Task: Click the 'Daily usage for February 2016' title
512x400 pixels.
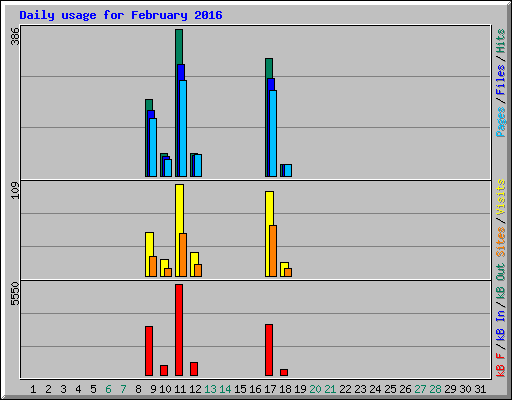Action: click(x=121, y=15)
